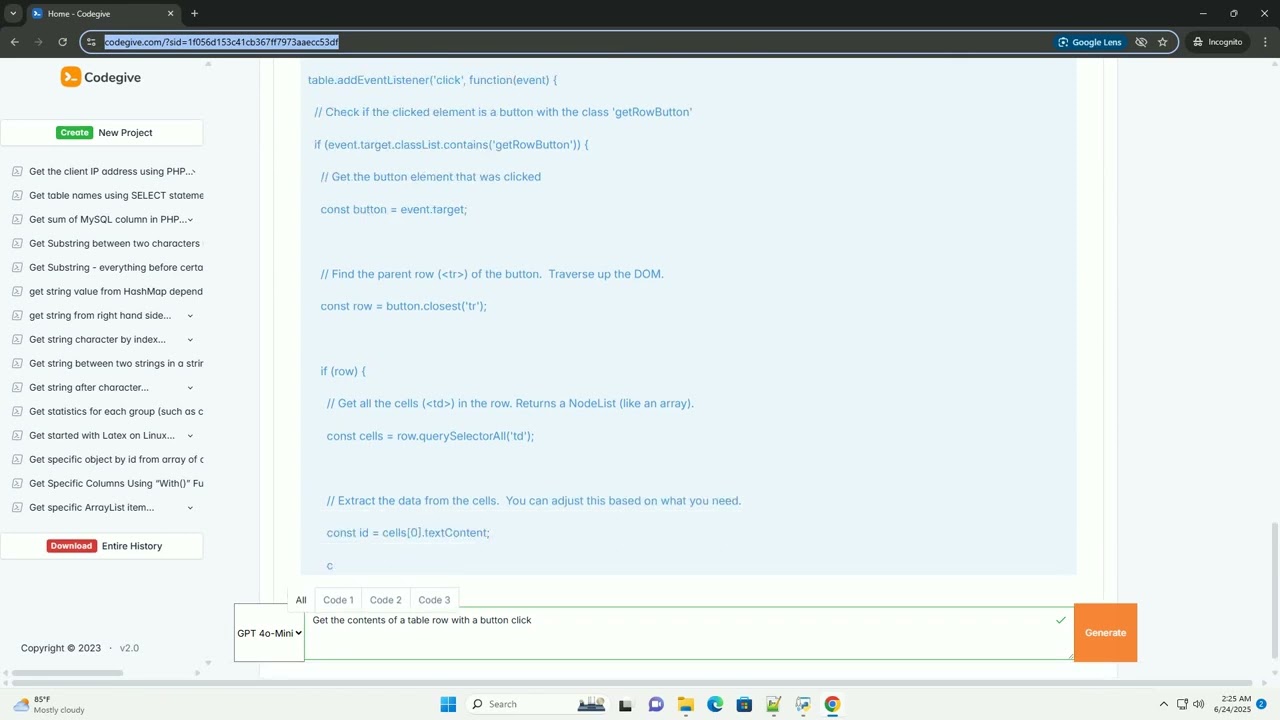The width and height of the screenshot is (1280, 720).
Task: Click the third-party cookies eye icon
Action: coord(1141,42)
